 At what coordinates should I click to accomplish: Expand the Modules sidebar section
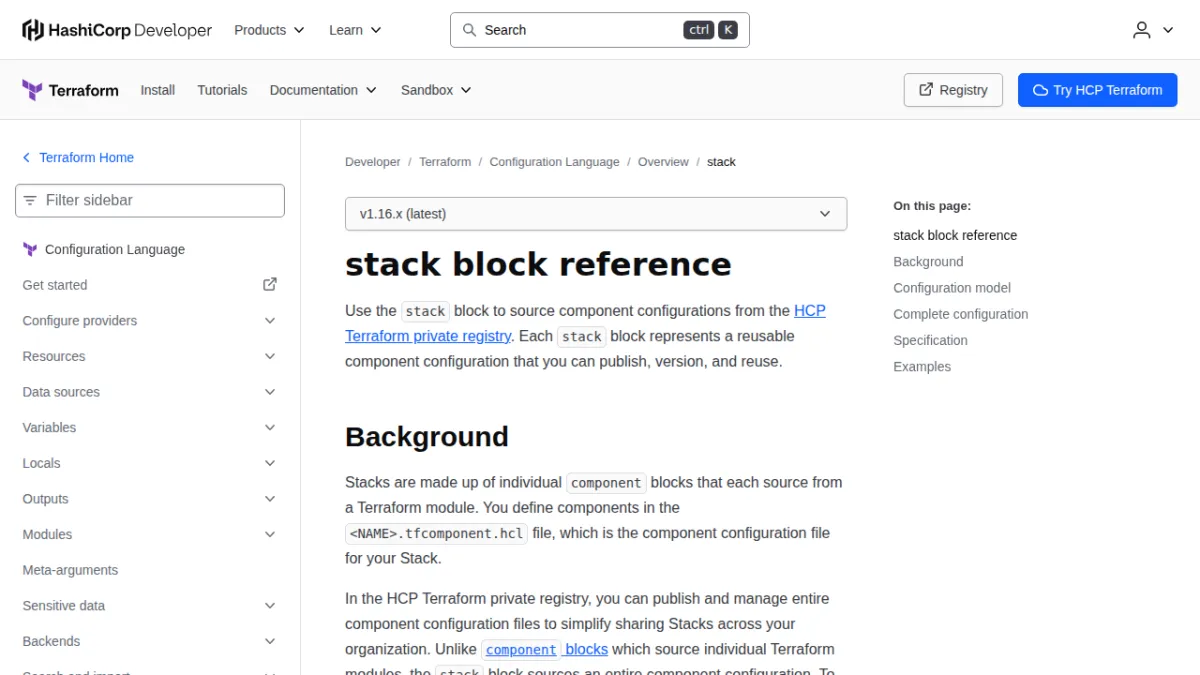pyautogui.click(x=150, y=535)
